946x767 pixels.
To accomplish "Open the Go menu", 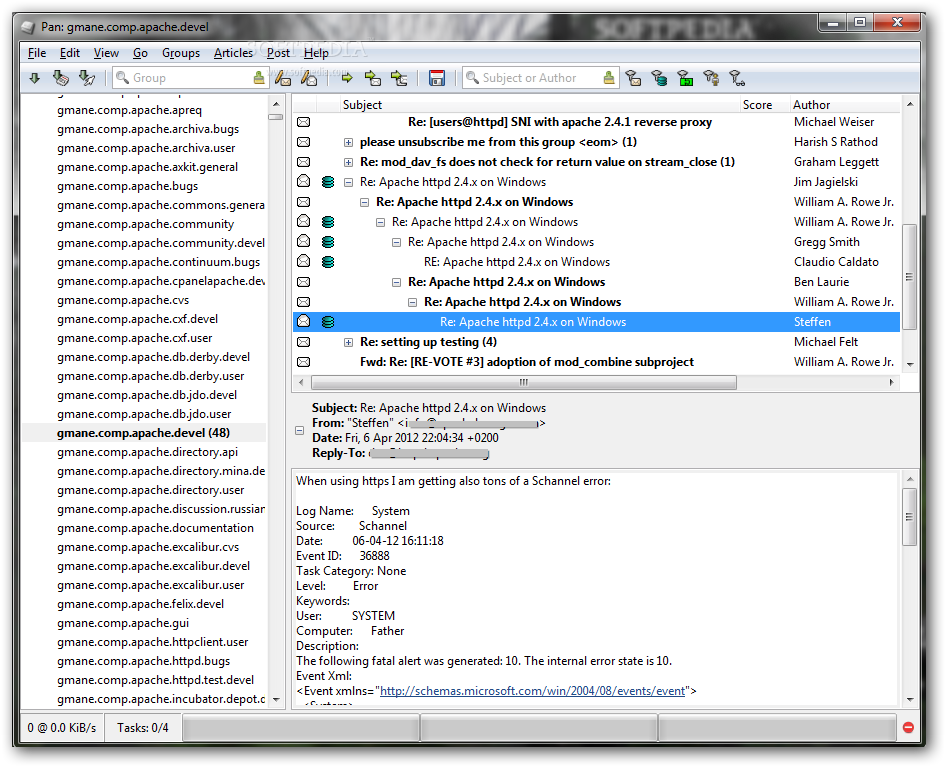I will pyautogui.click(x=140, y=53).
